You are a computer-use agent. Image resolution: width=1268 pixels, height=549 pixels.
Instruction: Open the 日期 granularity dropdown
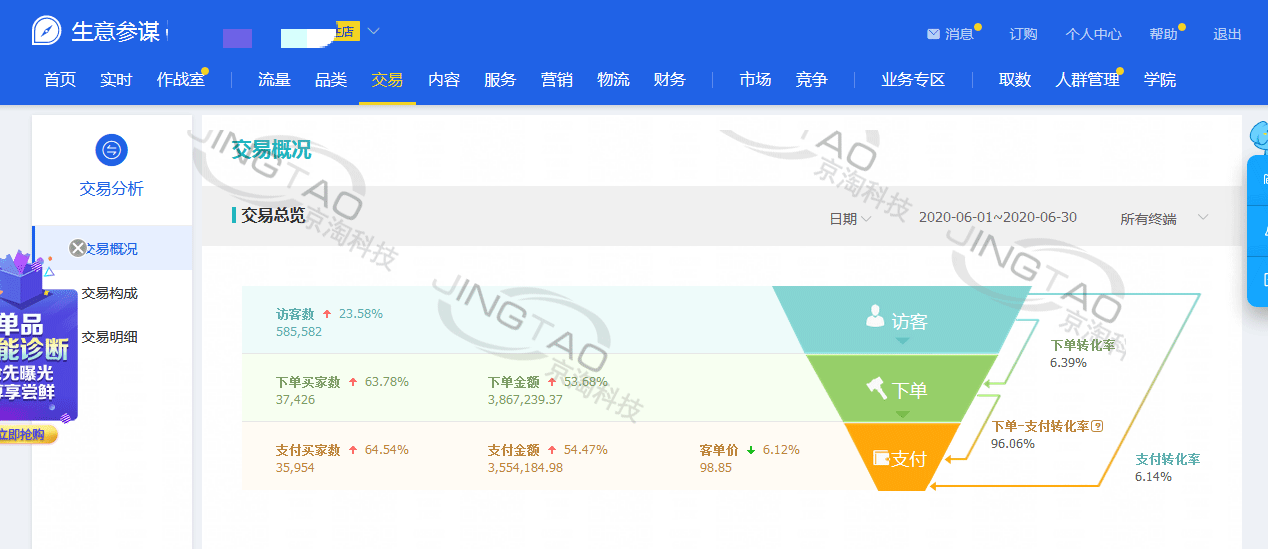[x=850, y=218]
